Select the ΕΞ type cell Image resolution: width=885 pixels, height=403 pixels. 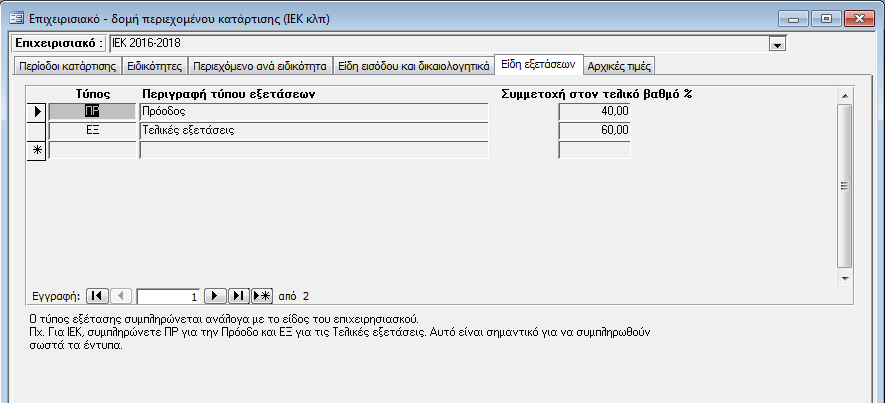point(93,130)
